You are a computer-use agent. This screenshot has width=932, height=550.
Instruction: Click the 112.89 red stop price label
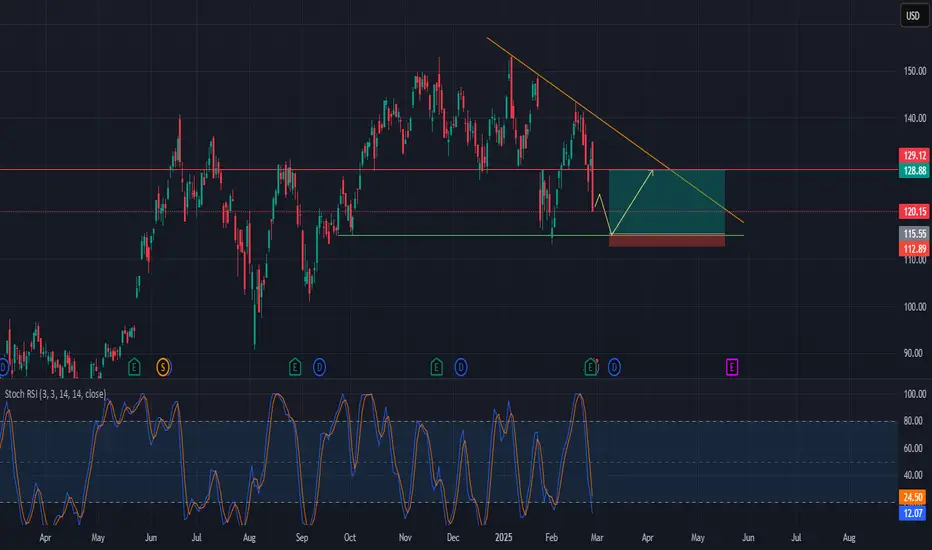(914, 249)
